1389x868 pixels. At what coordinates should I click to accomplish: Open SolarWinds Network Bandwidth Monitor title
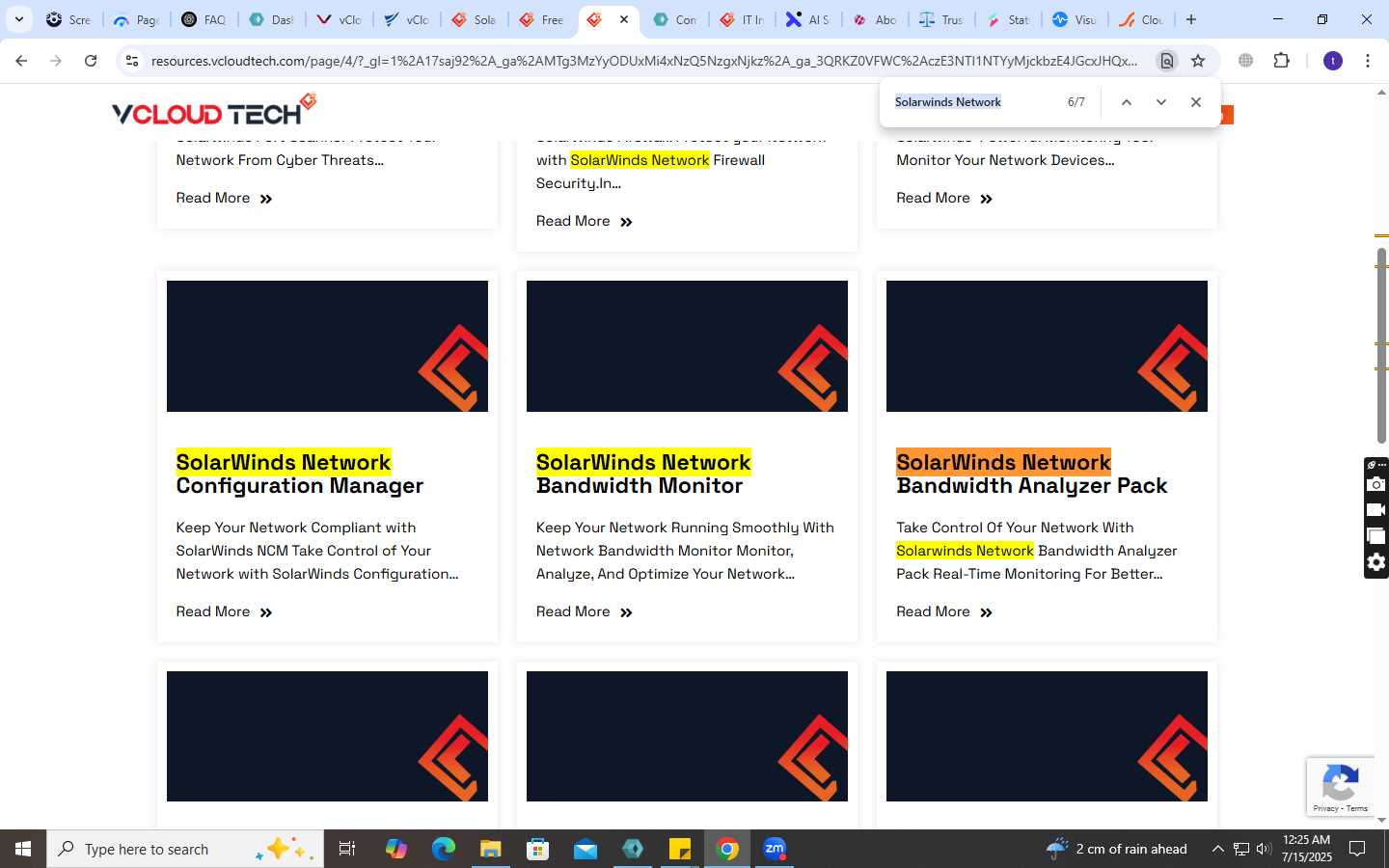click(x=643, y=474)
